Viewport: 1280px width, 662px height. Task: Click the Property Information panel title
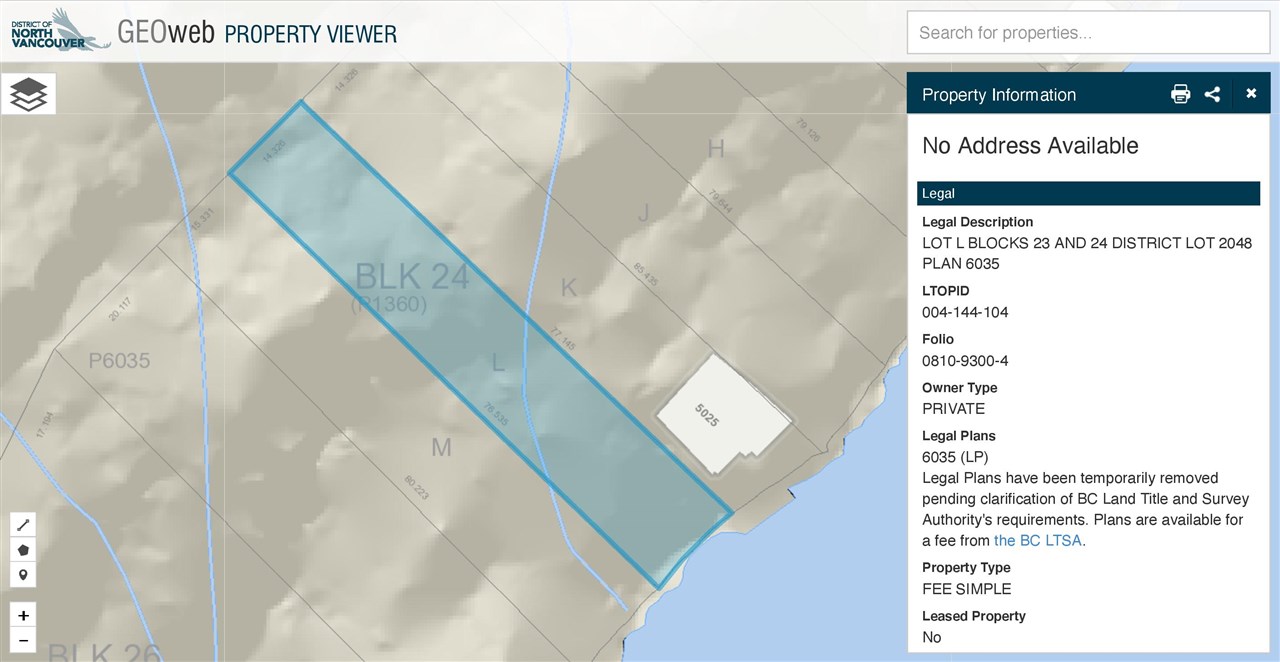pos(998,95)
